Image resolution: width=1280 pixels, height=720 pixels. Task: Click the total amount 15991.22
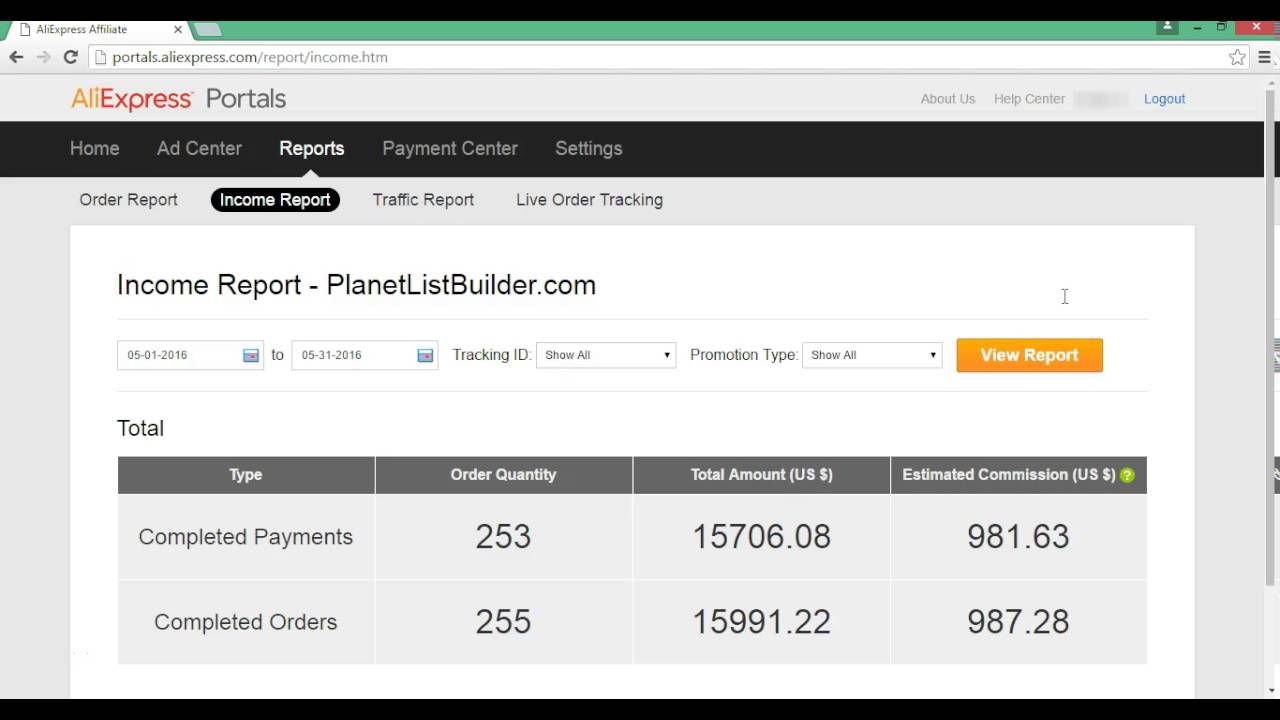(x=761, y=622)
